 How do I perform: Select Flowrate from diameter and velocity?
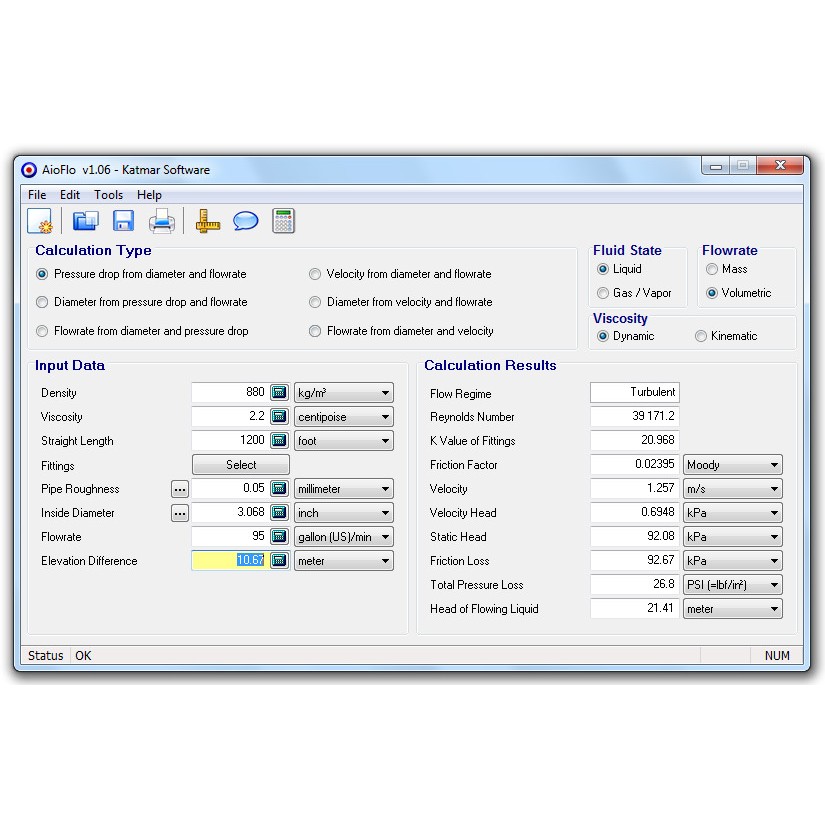[401, 331]
